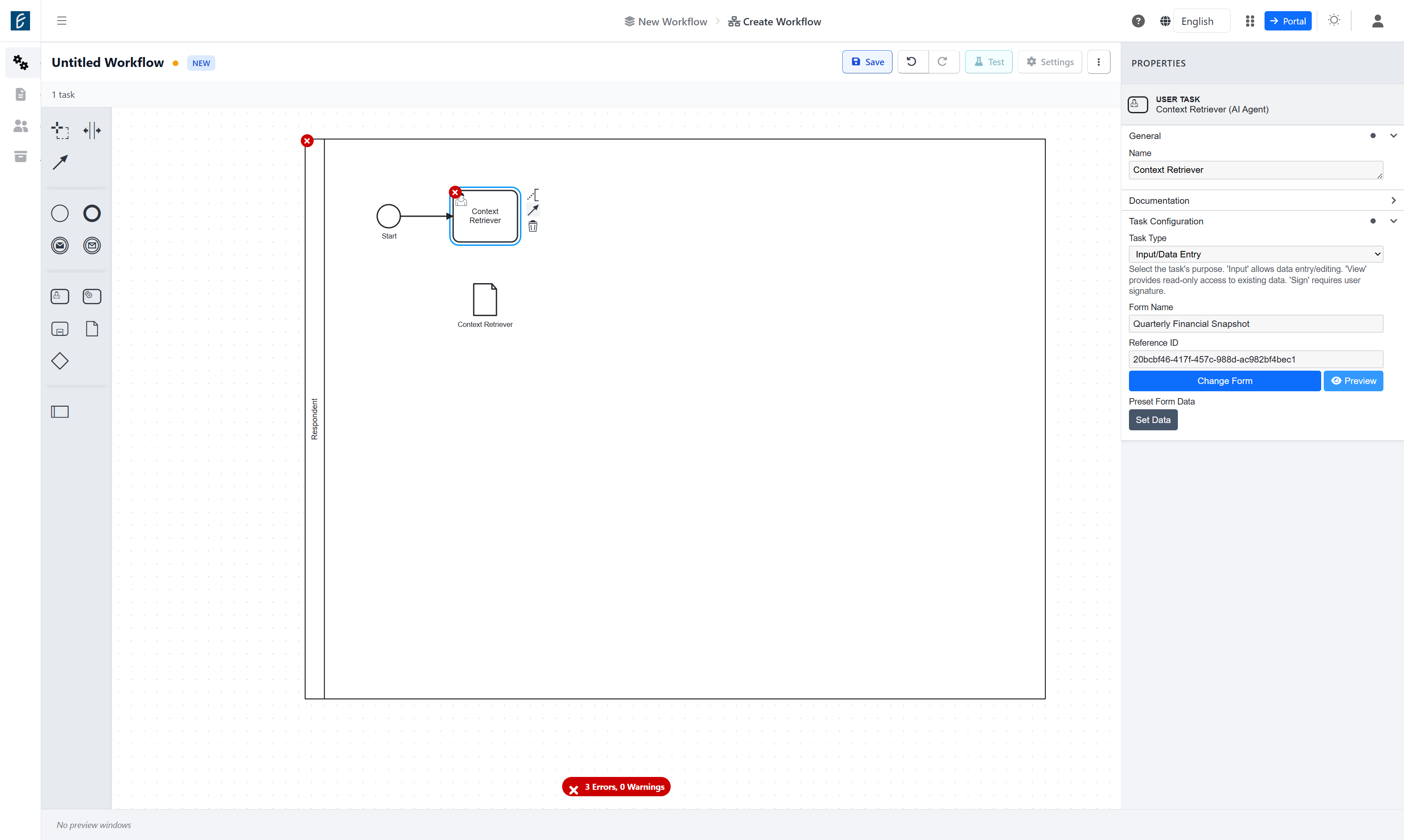Add message catch event (outlined envelope)
Image resolution: width=1404 pixels, height=840 pixels.
pos(92,246)
